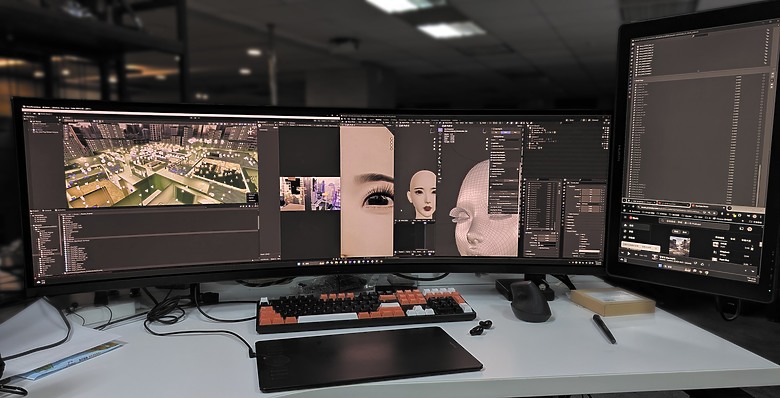This screenshot has height=398, width=780.
Task: Select the second queue tab in YouTube Music
Action: 733,239
